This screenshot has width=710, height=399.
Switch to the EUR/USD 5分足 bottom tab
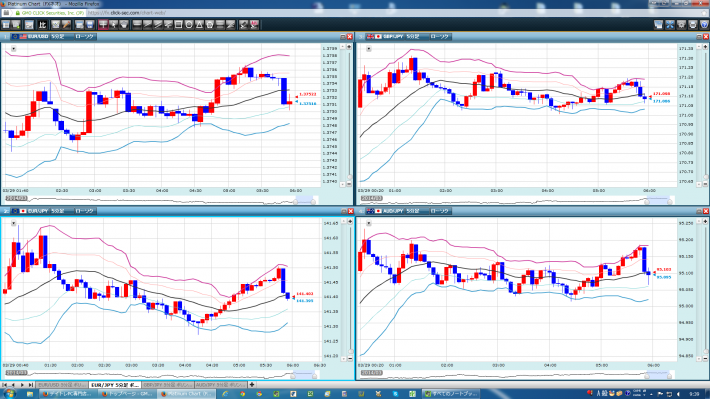pos(62,385)
